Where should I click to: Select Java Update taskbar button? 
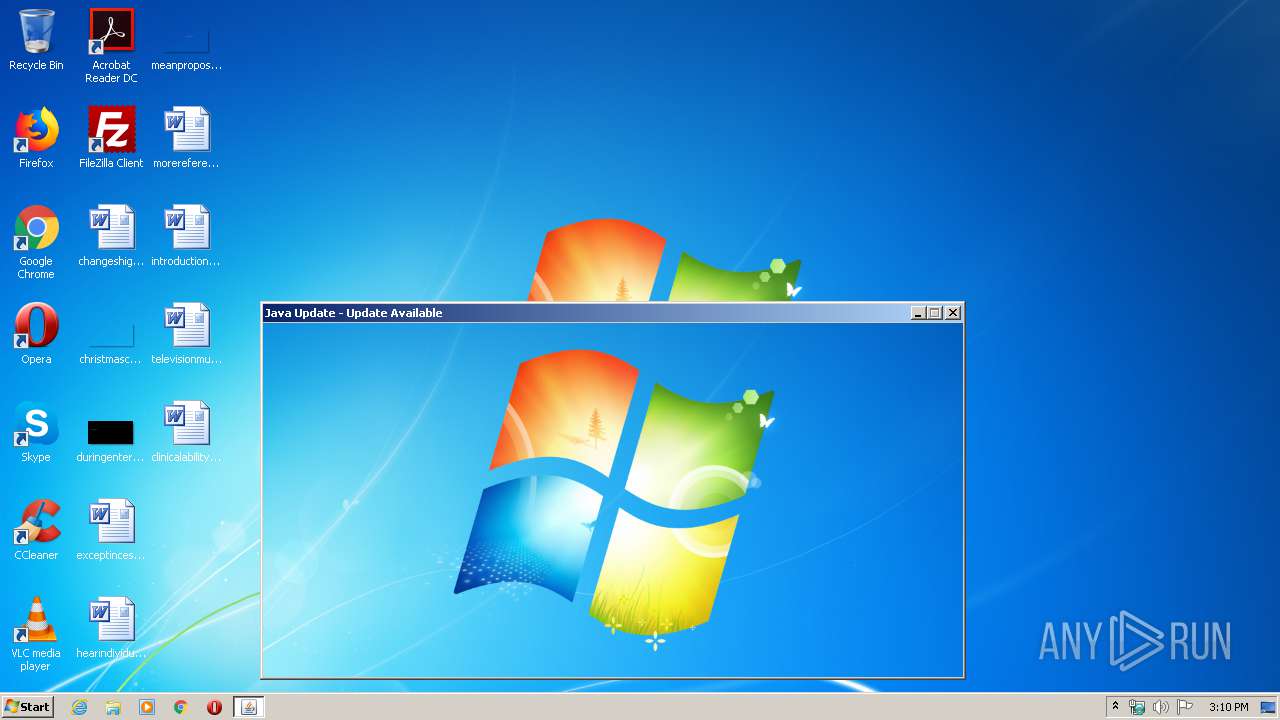[249, 707]
